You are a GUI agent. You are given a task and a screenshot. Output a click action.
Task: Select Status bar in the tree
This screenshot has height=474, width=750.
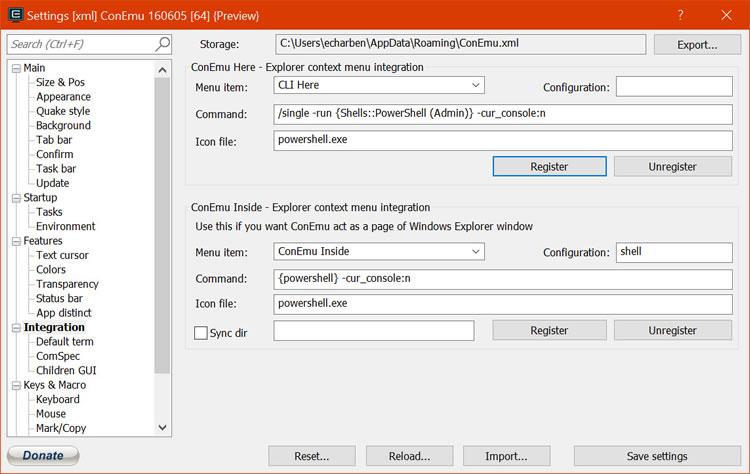[x=59, y=298]
